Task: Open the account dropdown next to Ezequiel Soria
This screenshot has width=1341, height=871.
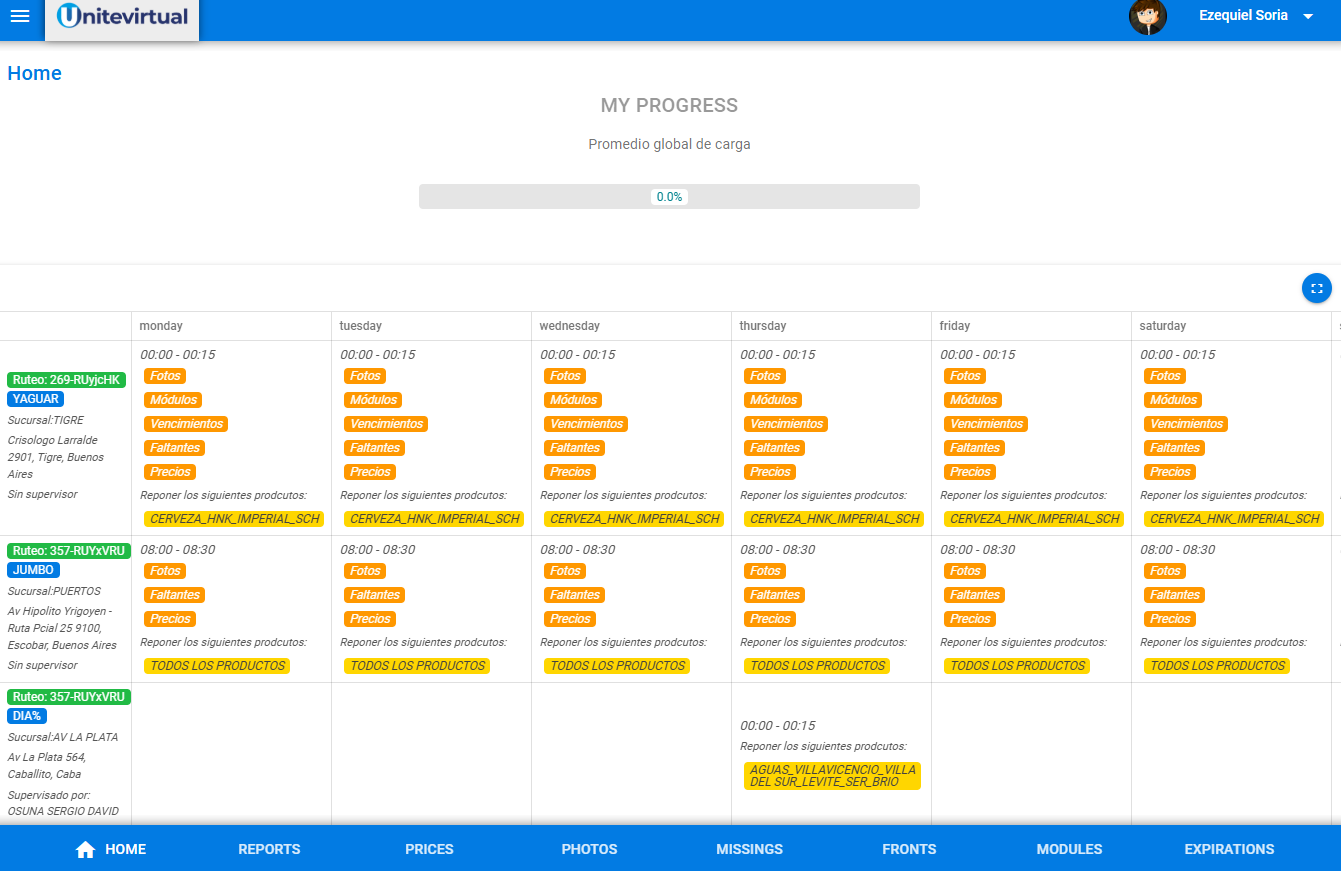Action: point(1310,16)
